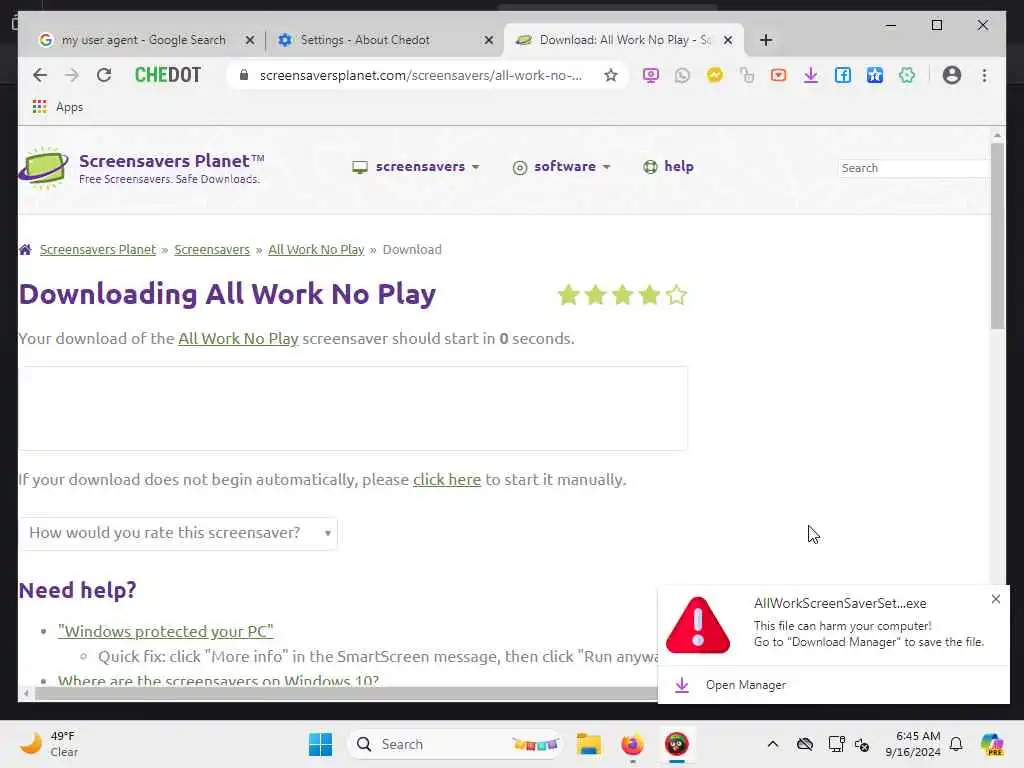
Task: Open the purple screen recorder extension icon
Action: pos(650,75)
